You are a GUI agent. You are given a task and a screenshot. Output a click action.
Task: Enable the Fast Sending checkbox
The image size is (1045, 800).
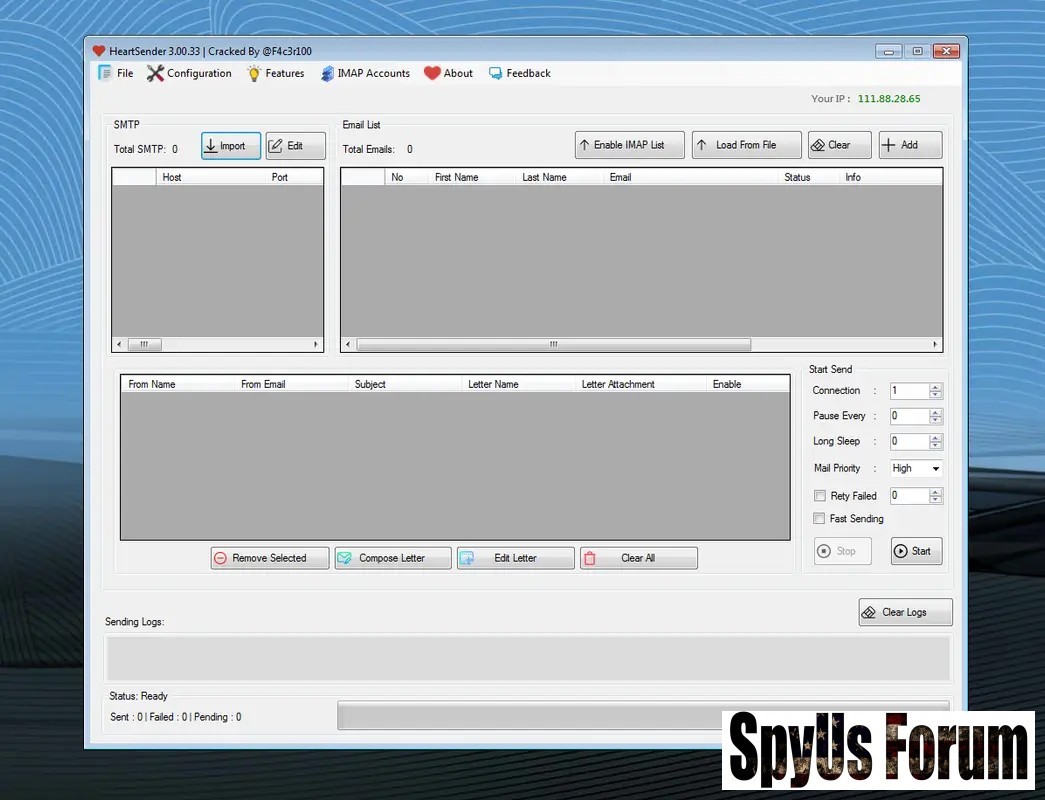[820, 519]
